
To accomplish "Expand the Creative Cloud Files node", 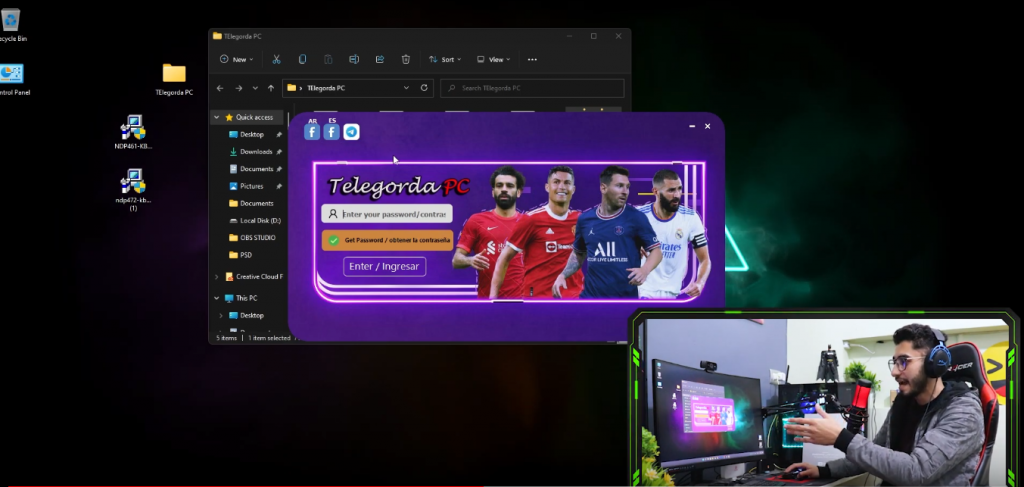I will click(x=216, y=277).
